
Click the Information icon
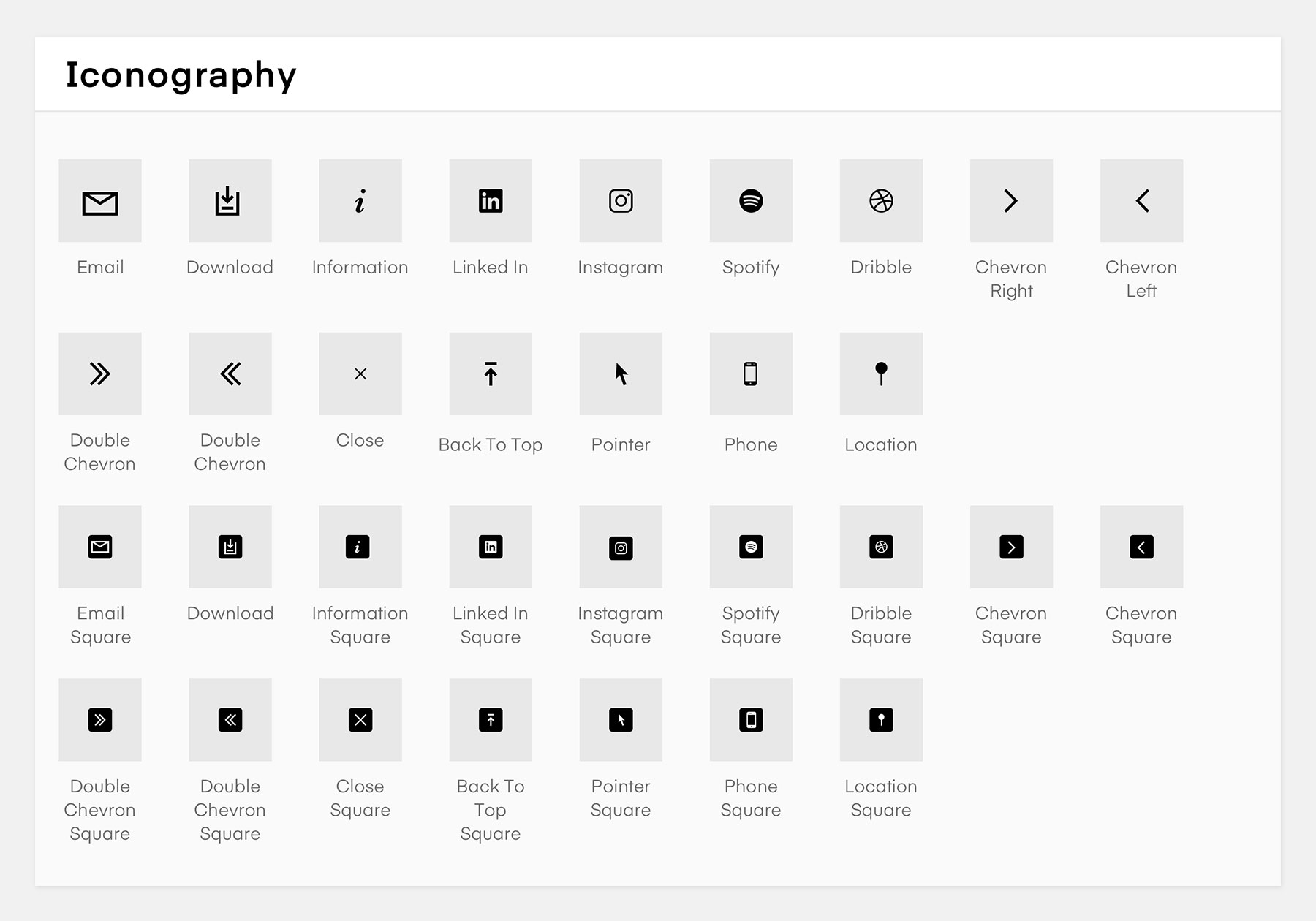coord(360,201)
